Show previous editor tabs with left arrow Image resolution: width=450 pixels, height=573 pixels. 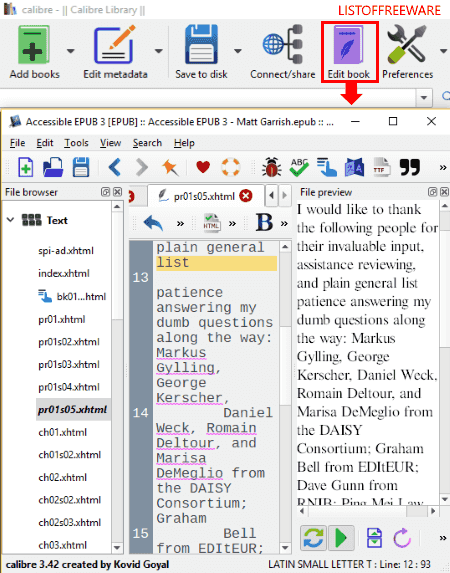coord(271,195)
